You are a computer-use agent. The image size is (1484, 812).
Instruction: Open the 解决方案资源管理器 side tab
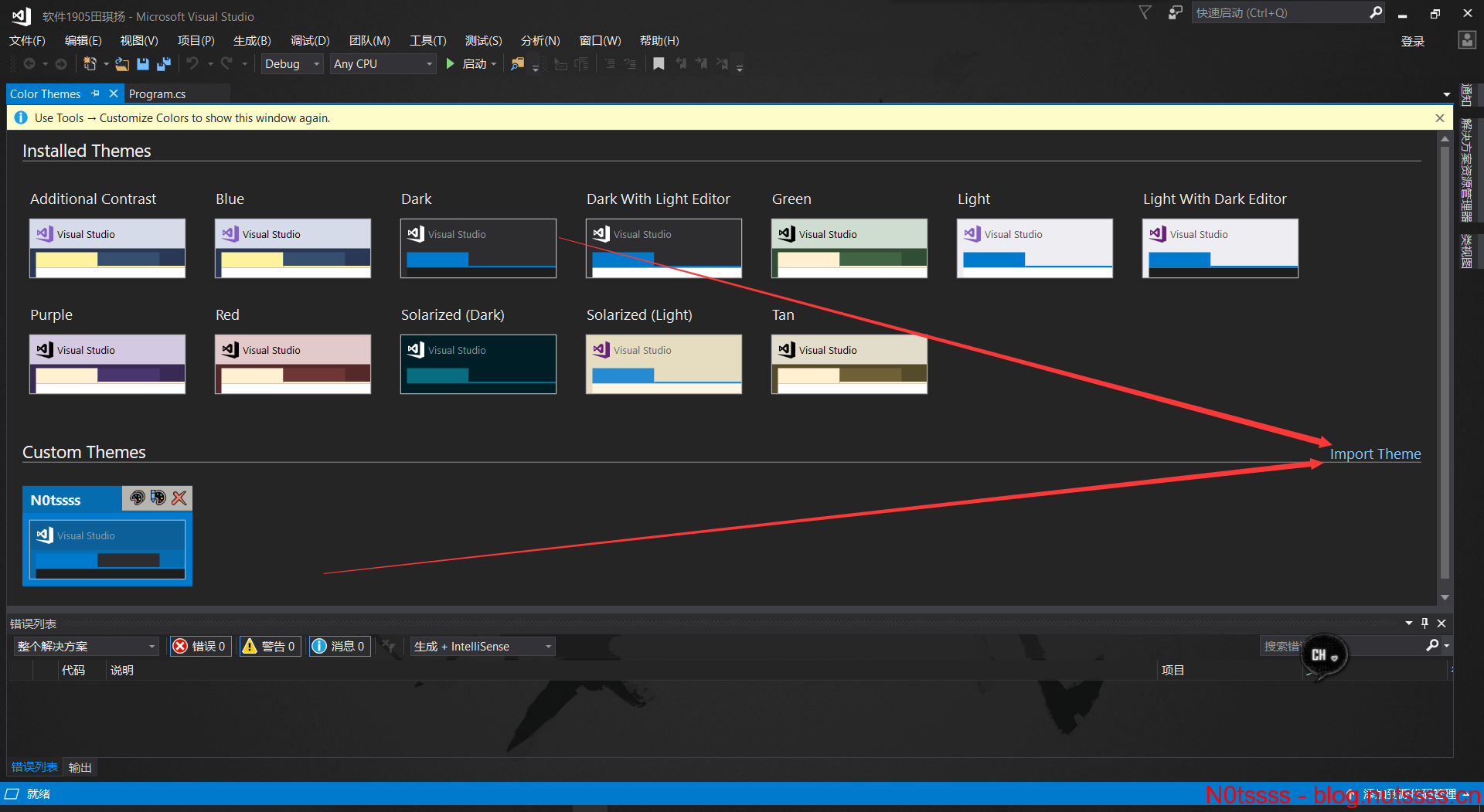click(x=1466, y=169)
